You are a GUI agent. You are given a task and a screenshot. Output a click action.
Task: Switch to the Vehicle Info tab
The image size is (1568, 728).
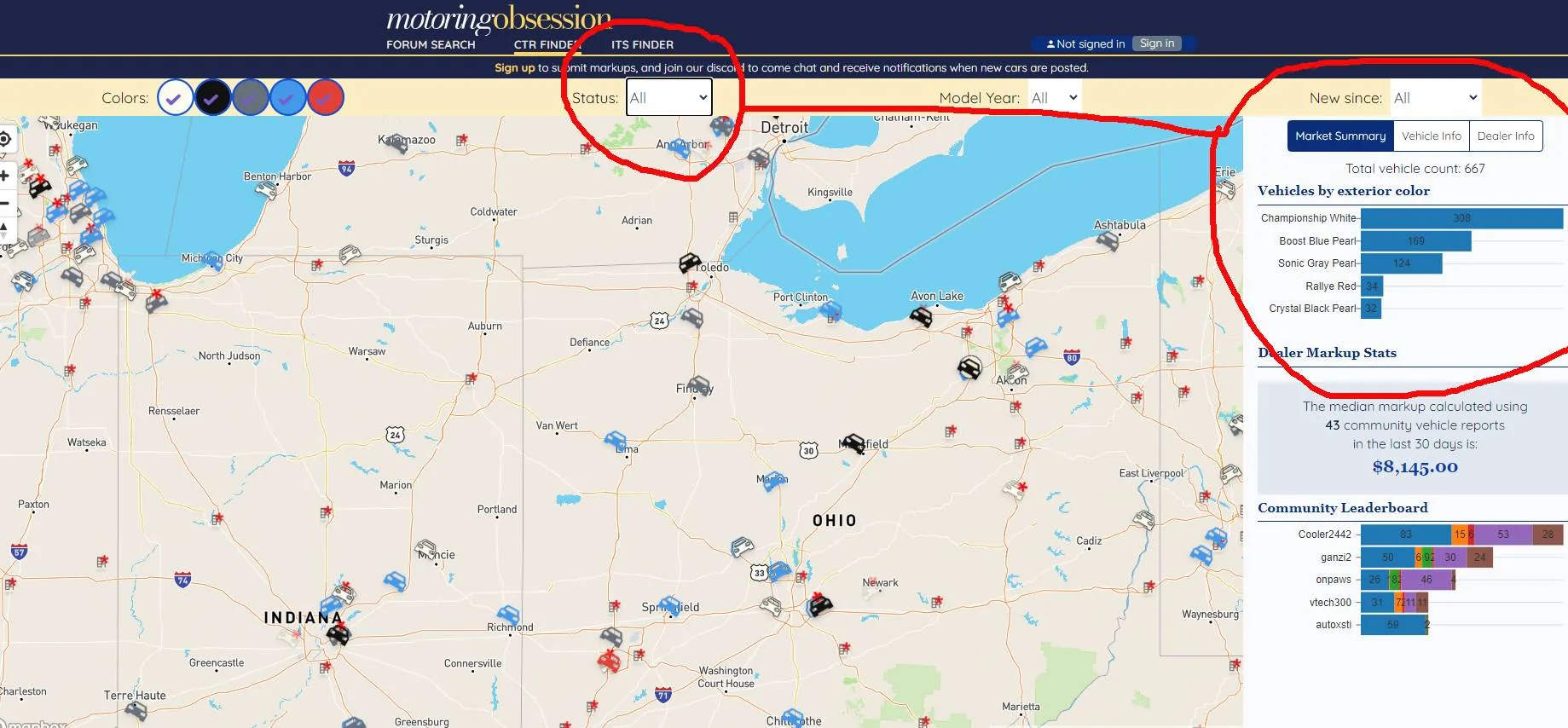[1432, 136]
